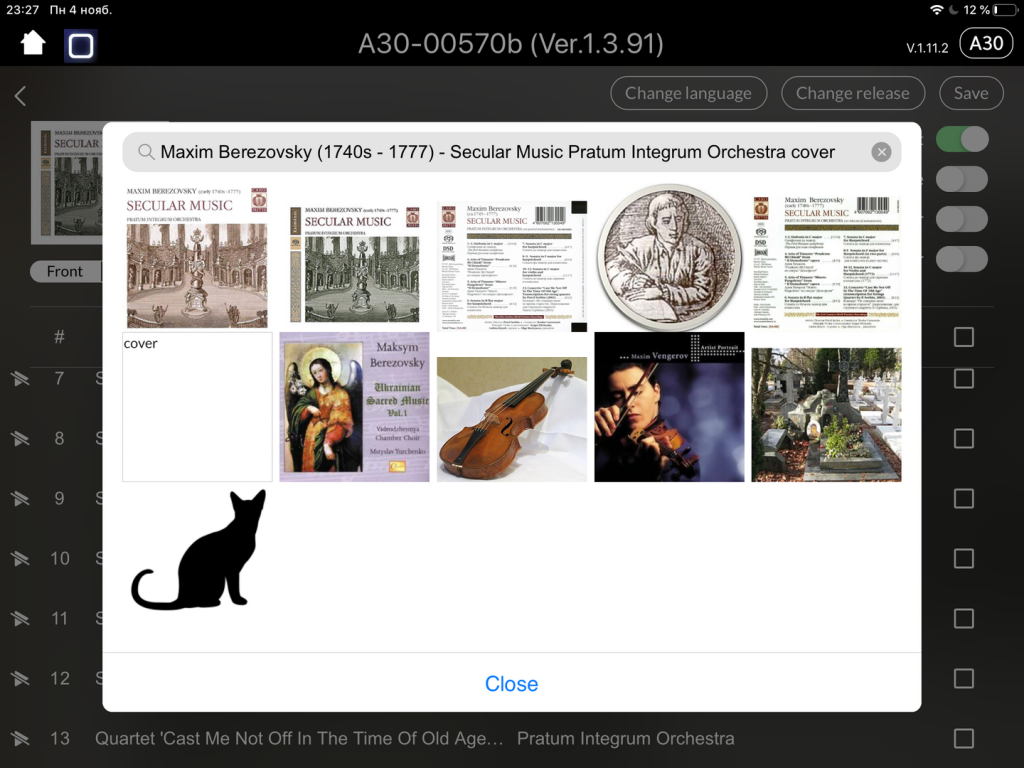Go back with the left chevron

(x=20, y=96)
